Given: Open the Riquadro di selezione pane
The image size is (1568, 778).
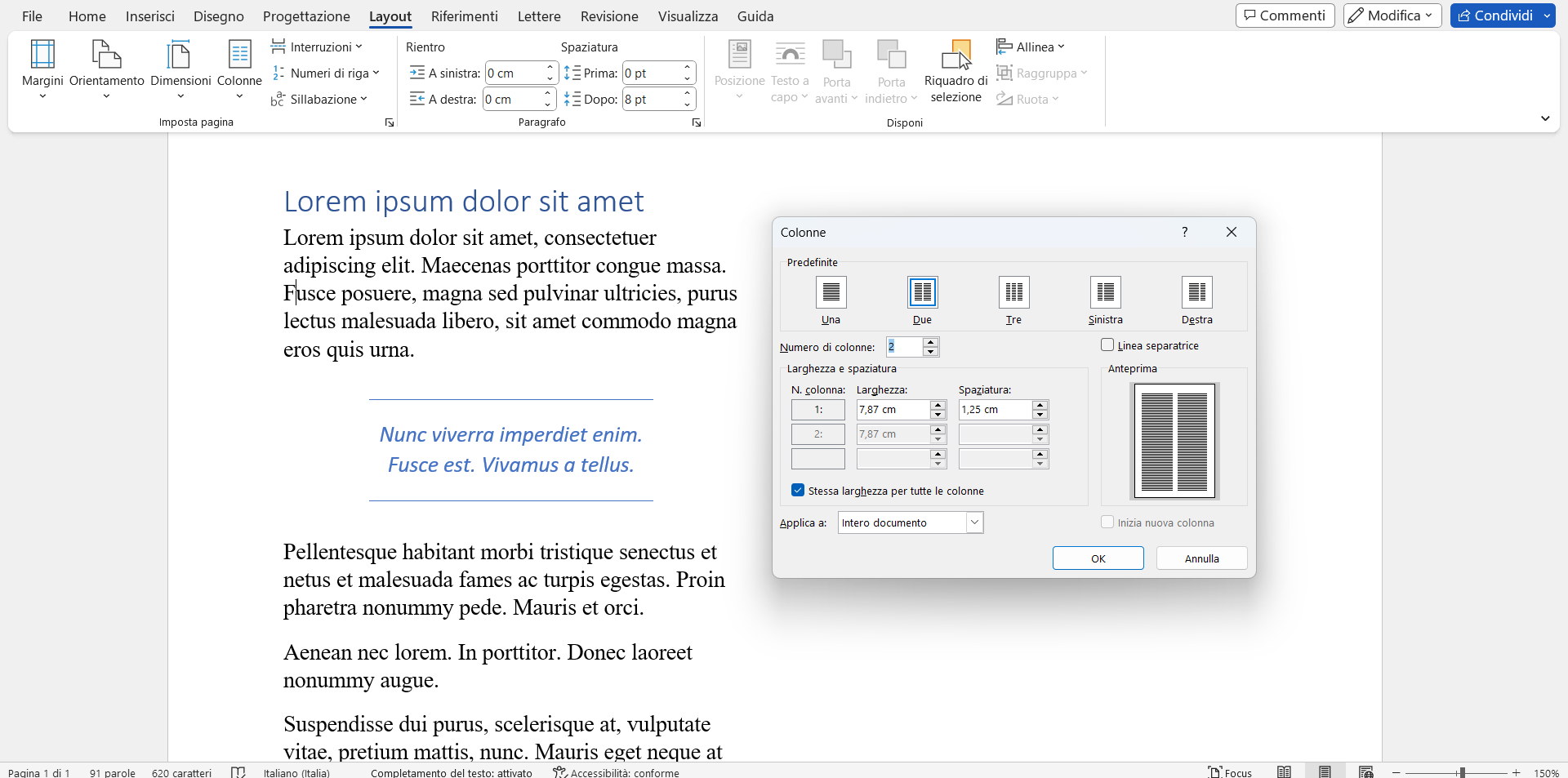Looking at the screenshot, I should tap(955, 72).
